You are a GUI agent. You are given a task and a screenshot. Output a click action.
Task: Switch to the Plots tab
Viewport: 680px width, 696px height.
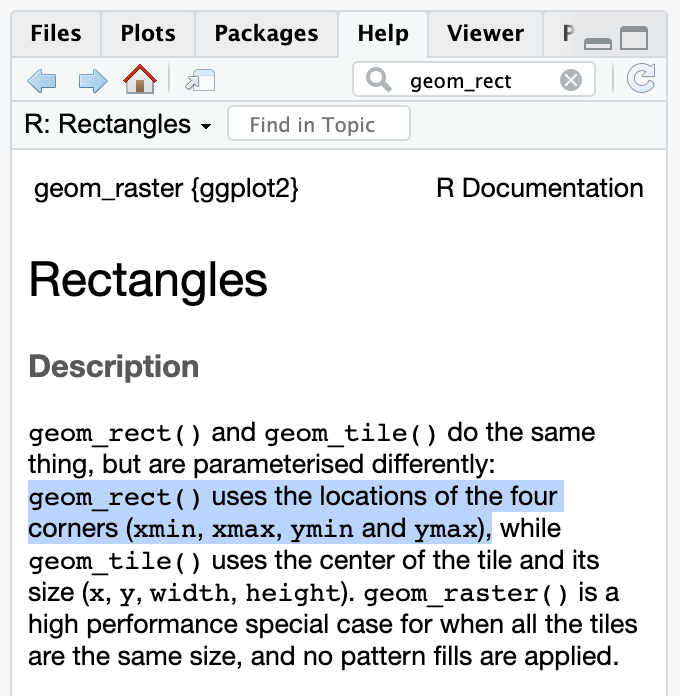148,33
